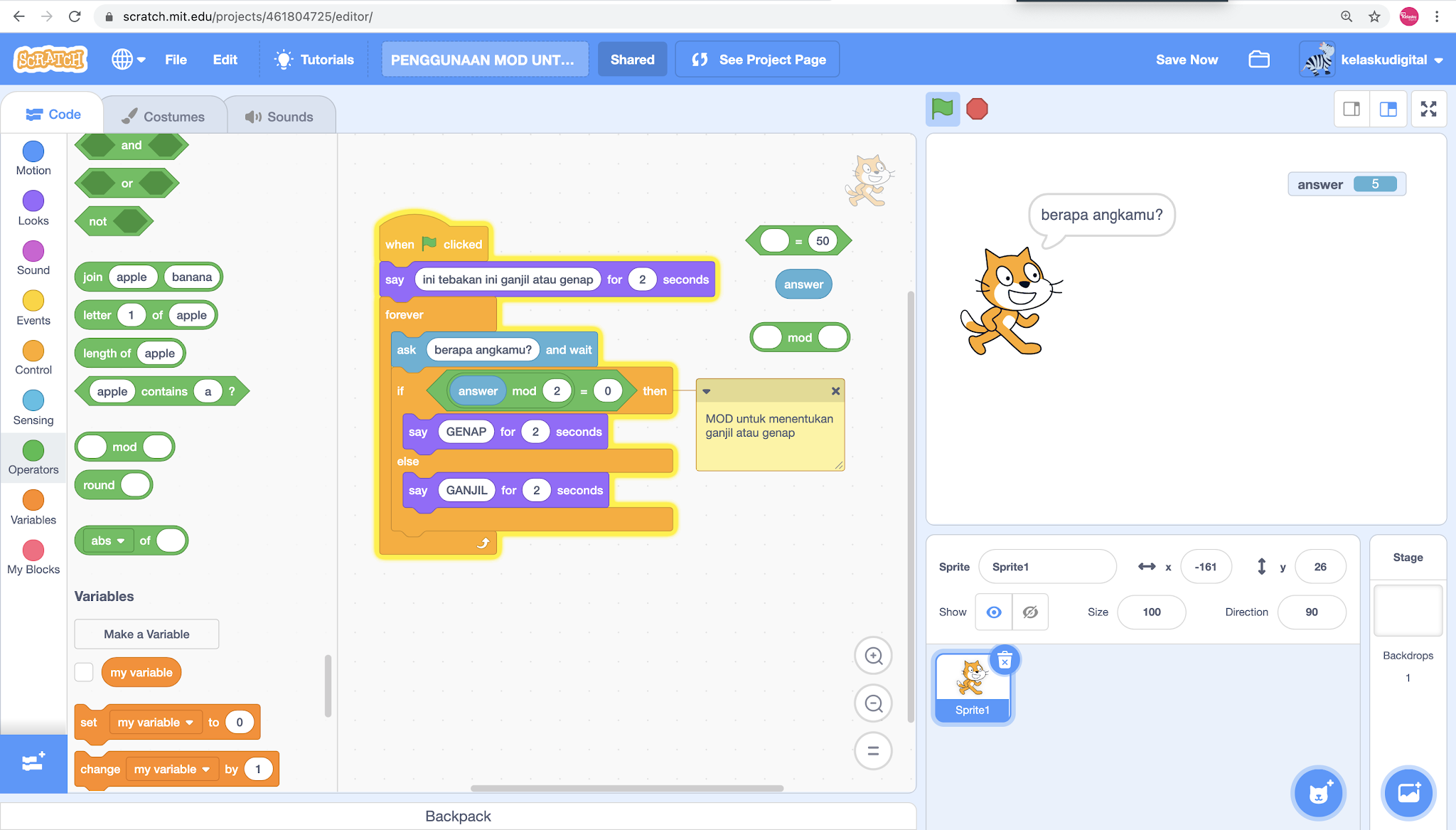1456x830 pixels.
Task: Open the Choose a Sprite cat button
Action: coord(1319,793)
